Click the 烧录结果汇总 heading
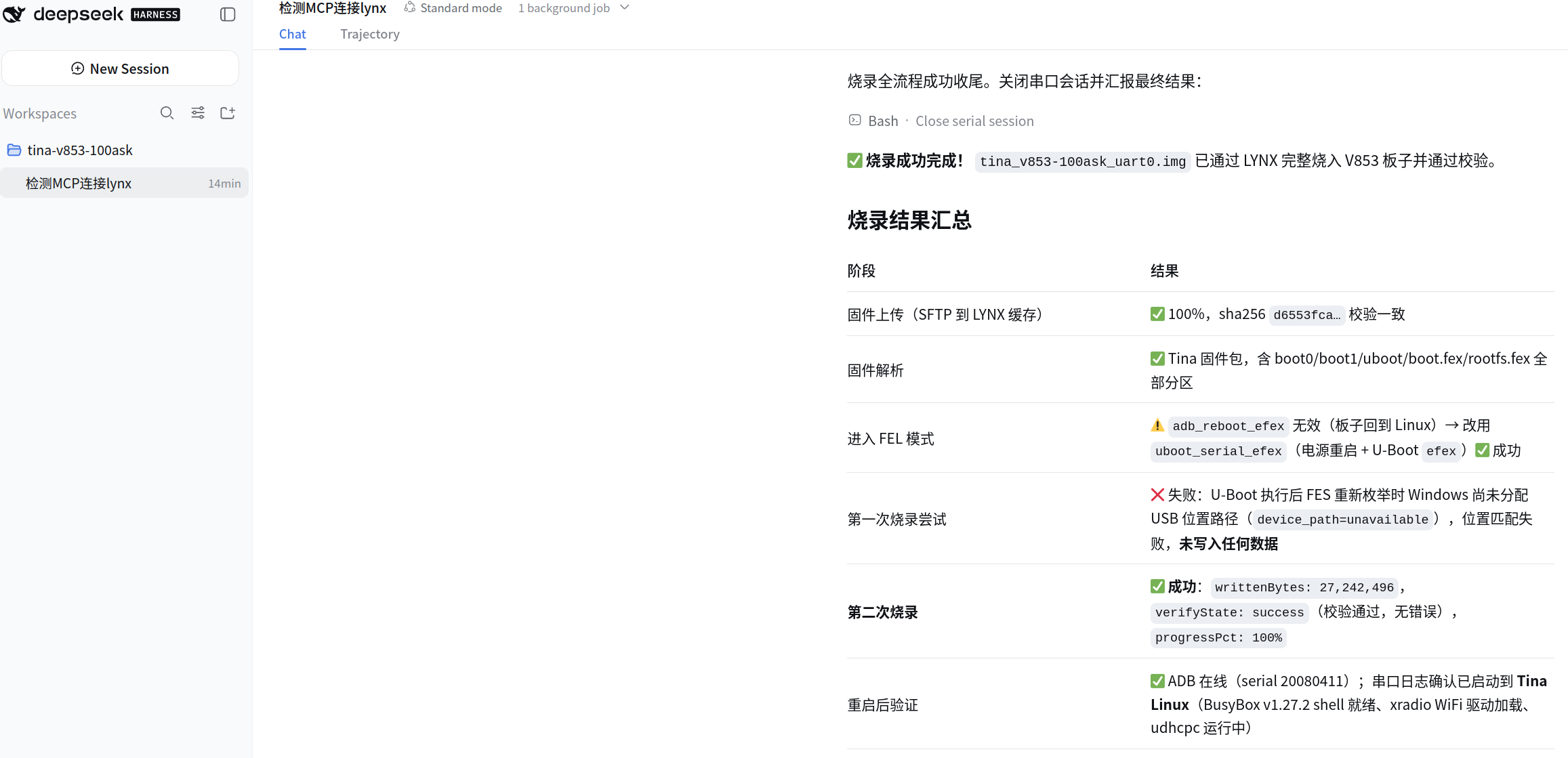Viewport: 1568px width, 758px height. click(909, 220)
